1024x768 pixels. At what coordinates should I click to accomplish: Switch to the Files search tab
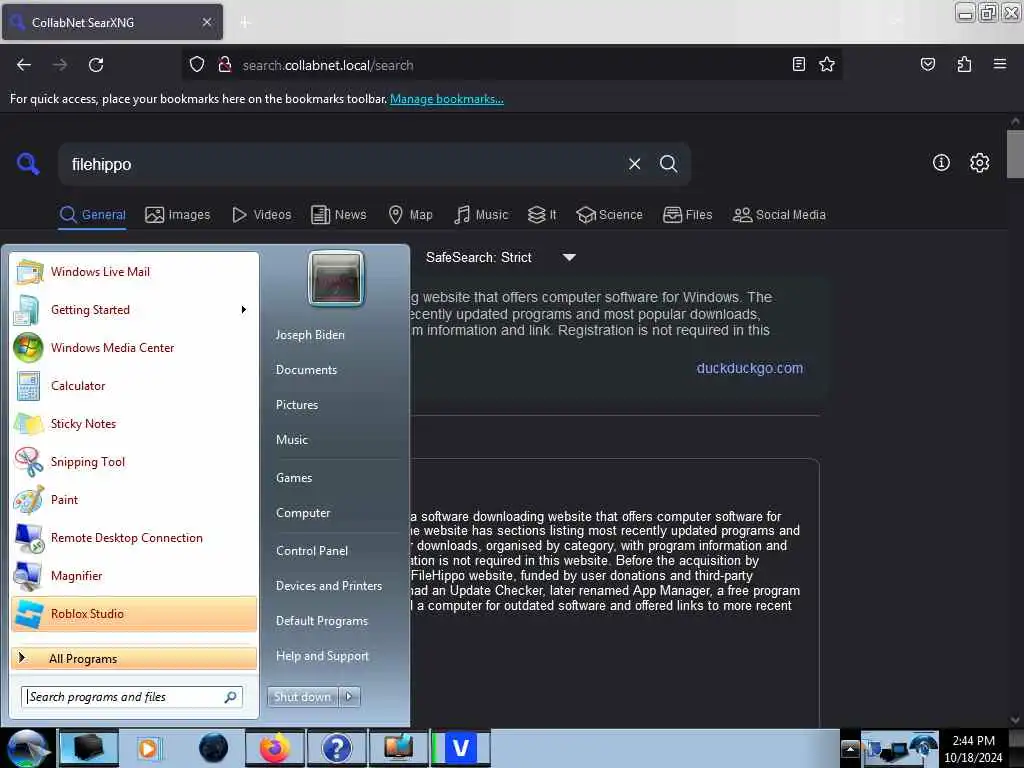(687, 215)
